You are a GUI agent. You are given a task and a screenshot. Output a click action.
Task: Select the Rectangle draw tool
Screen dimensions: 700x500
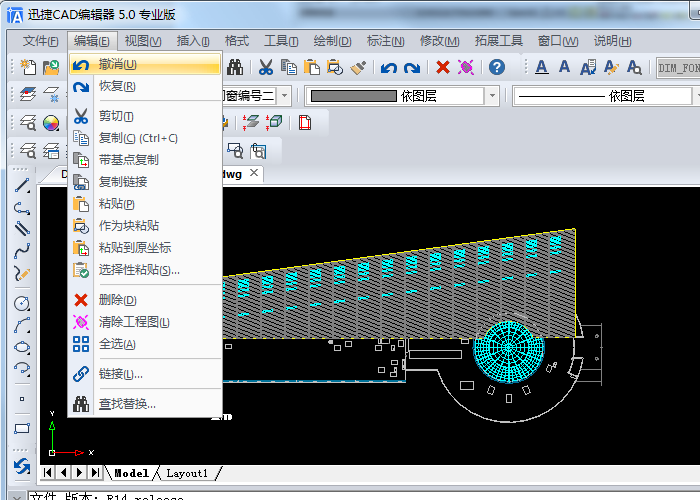(22, 429)
